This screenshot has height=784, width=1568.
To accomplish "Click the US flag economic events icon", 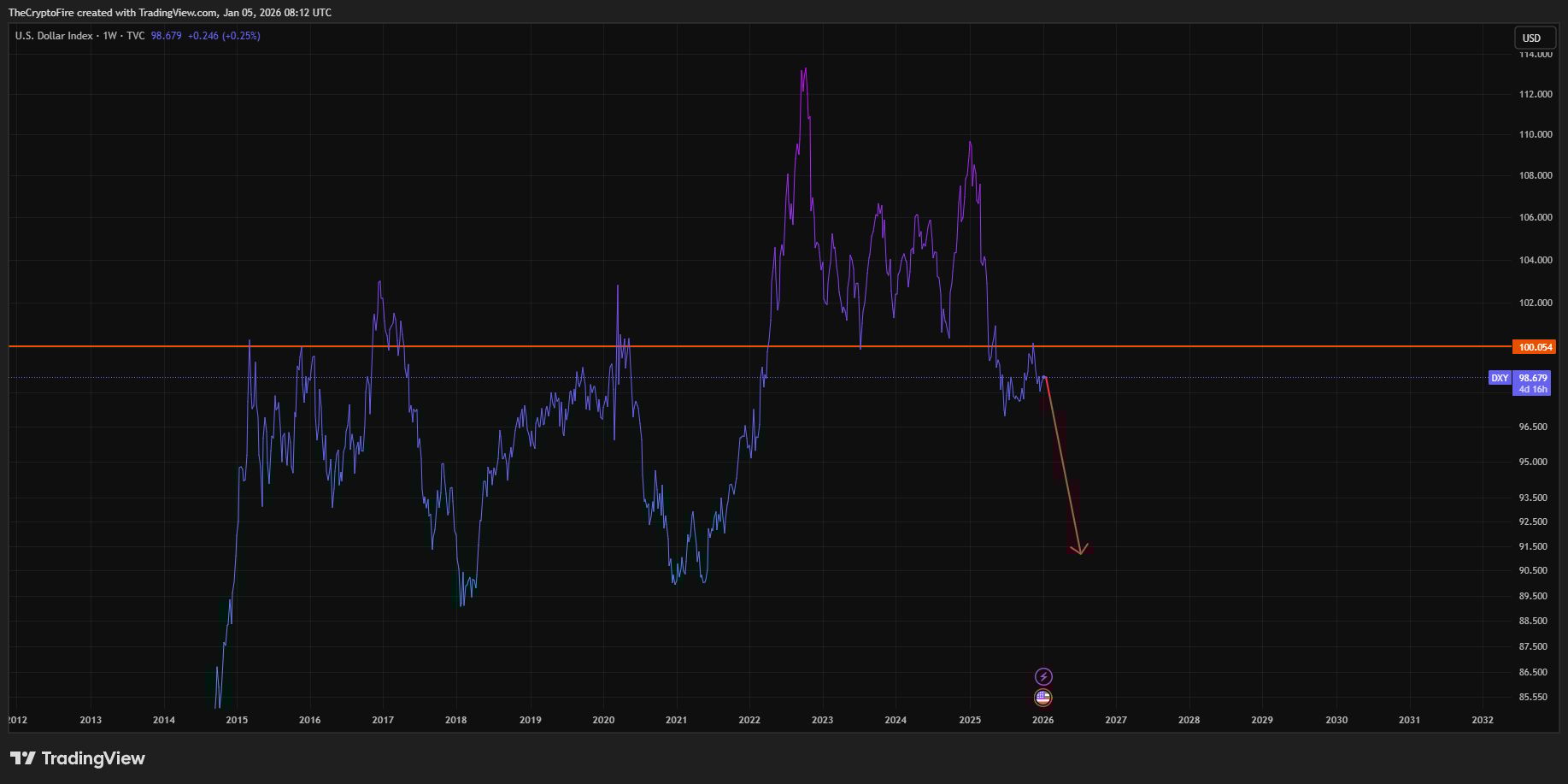I will click(x=1043, y=698).
